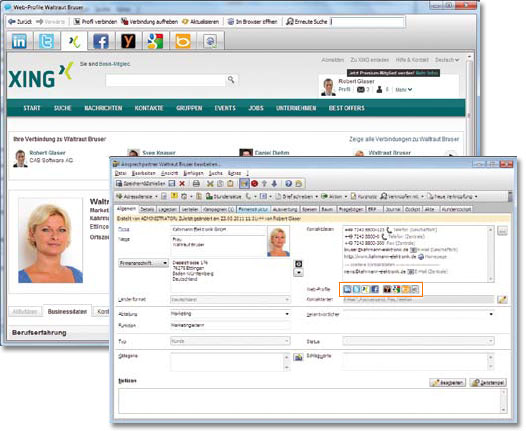Click the ellipsis button beside the Kontaktdaten list

click(502, 231)
